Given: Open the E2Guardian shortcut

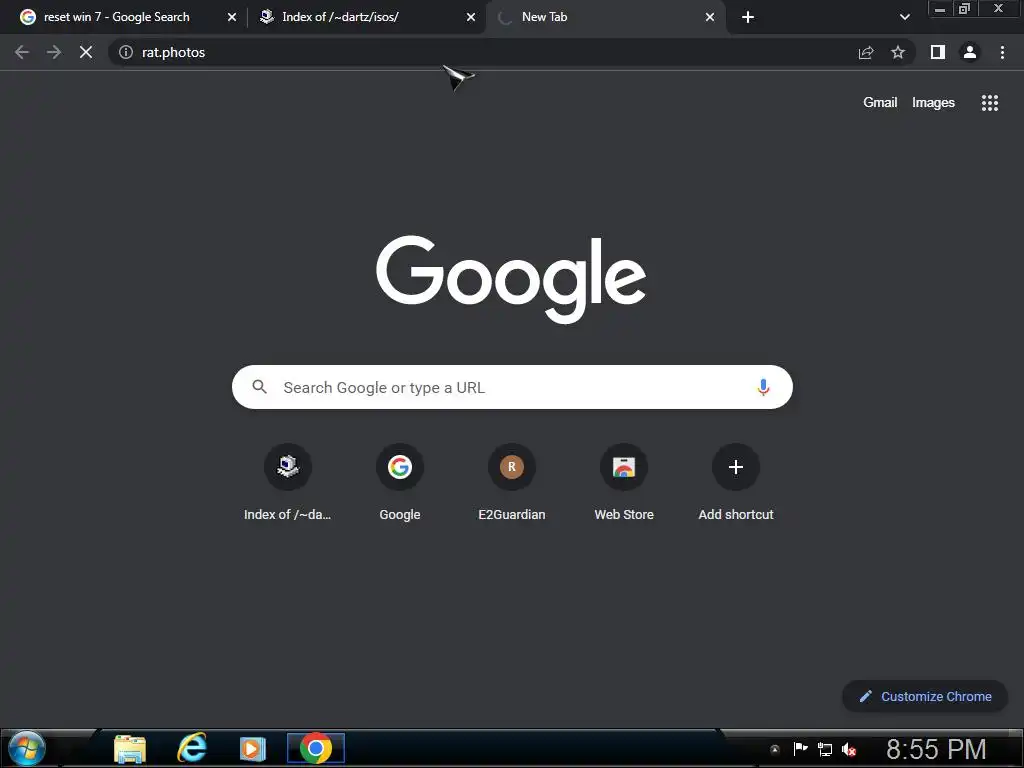Looking at the screenshot, I should tap(512, 484).
